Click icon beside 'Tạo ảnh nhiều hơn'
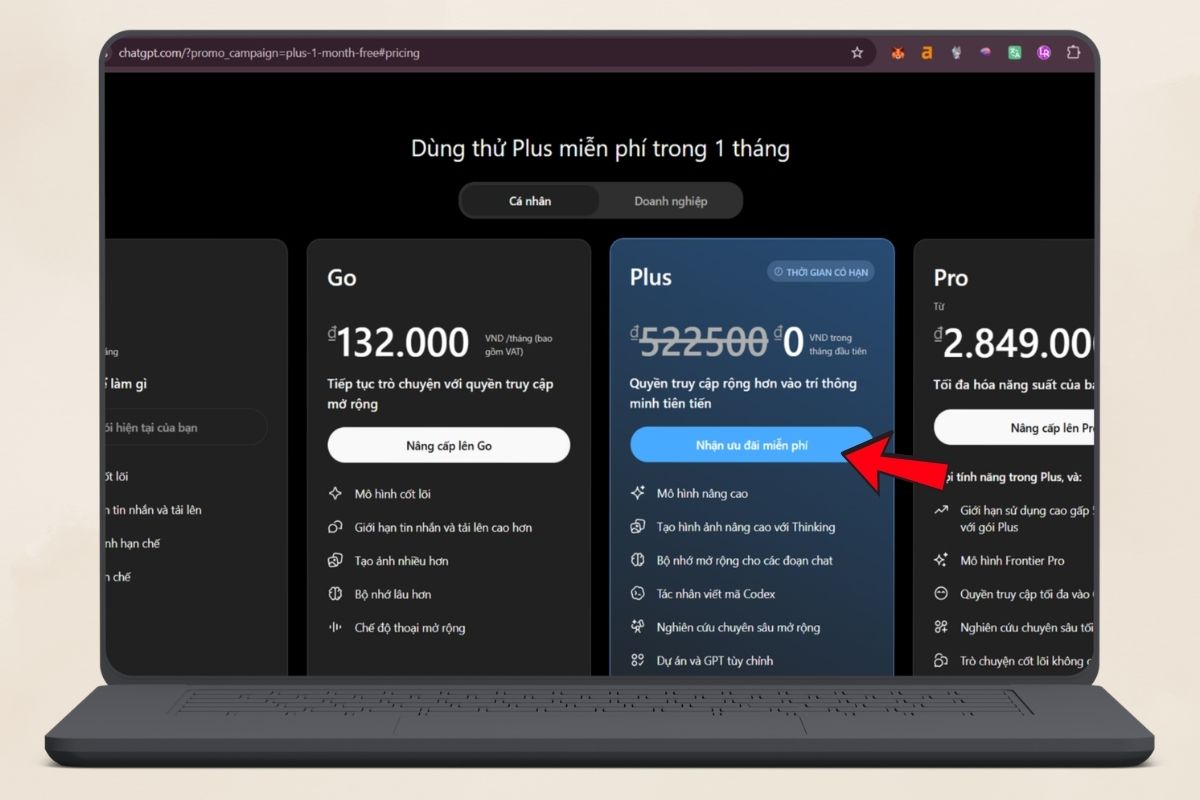1200x800 pixels. 335,561
